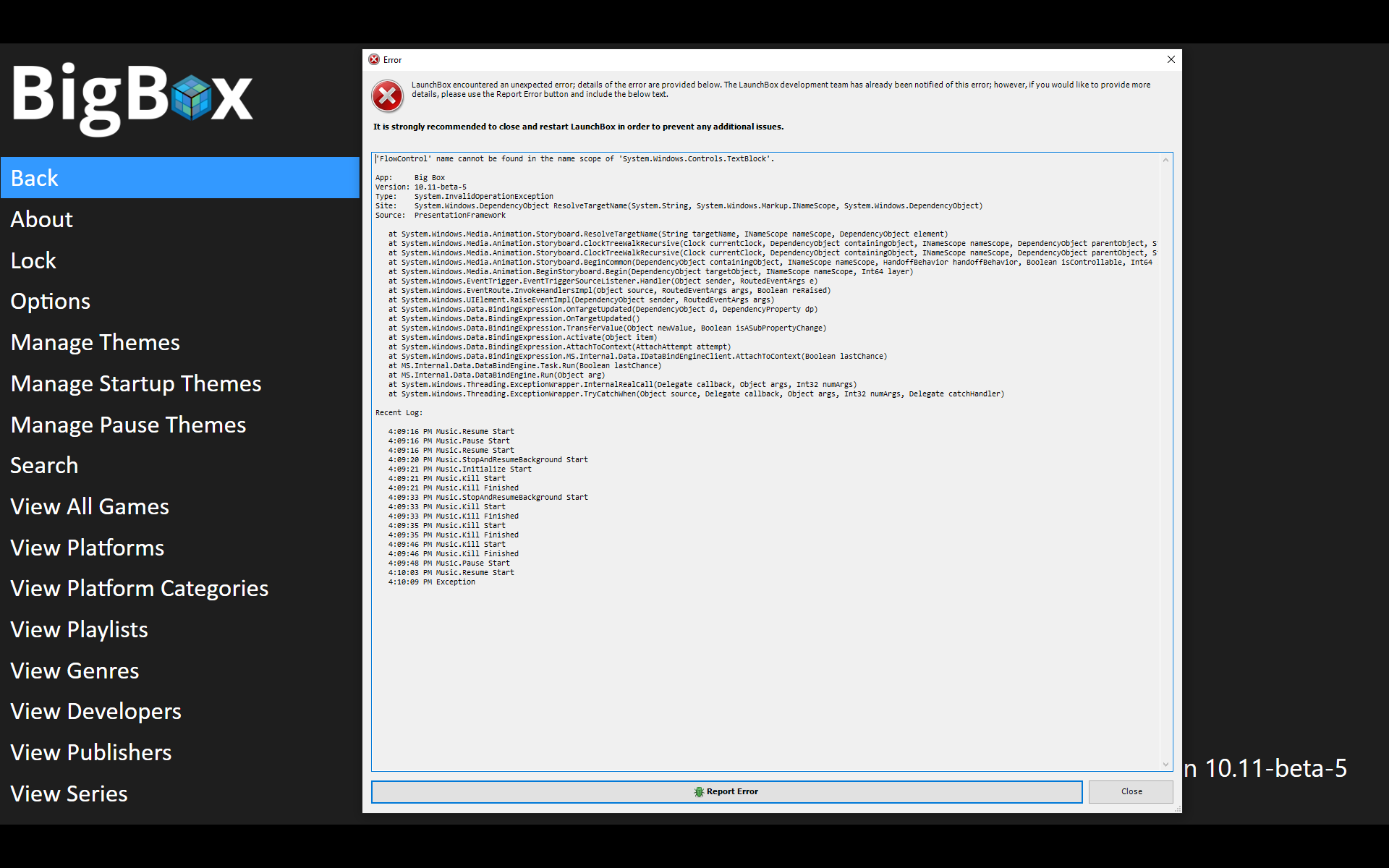Click 'Music.Initialize Start' log entry
Image resolution: width=1389 pixels, height=868 pixels.
(459, 469)
